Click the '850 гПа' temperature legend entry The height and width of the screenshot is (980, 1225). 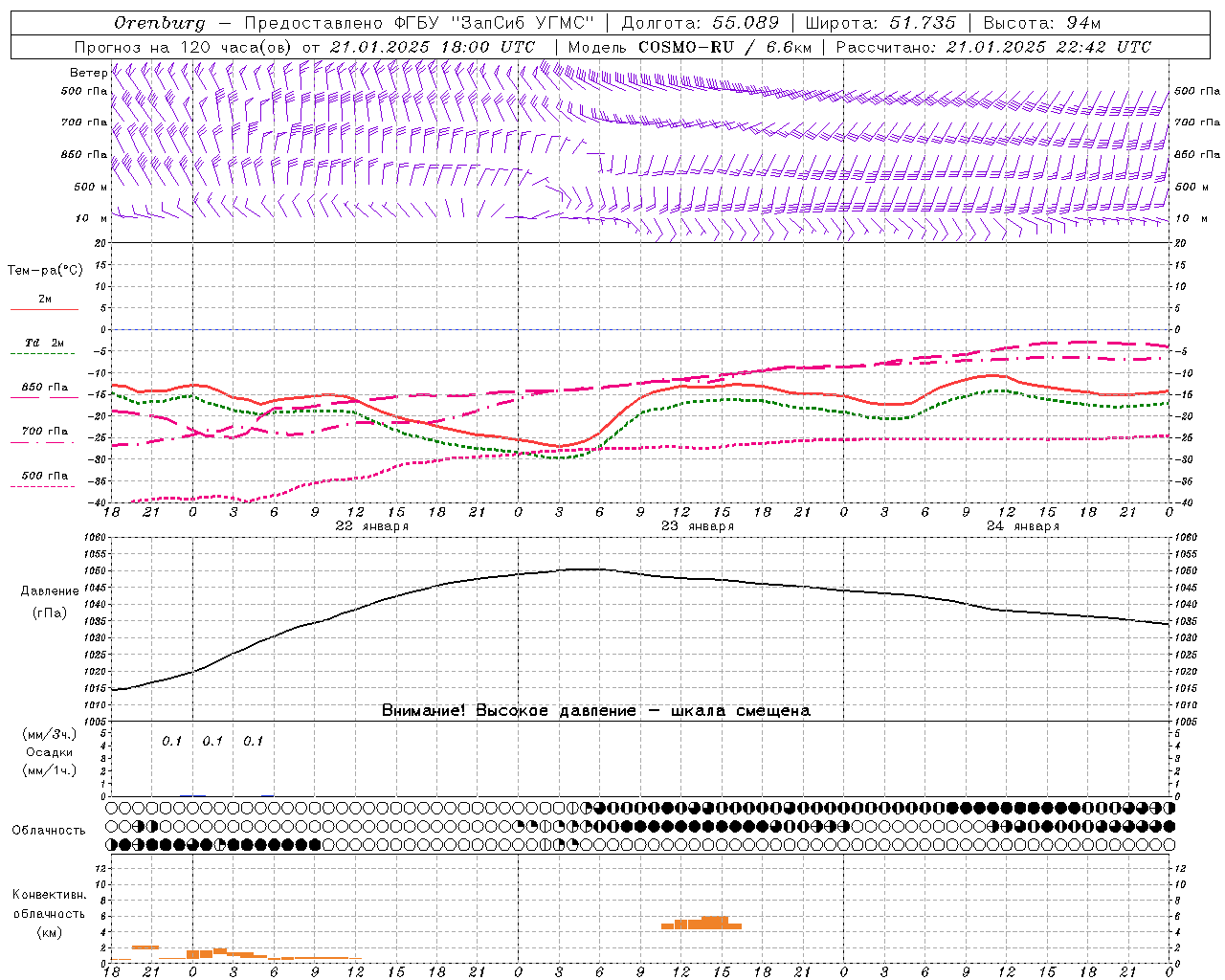45,388
